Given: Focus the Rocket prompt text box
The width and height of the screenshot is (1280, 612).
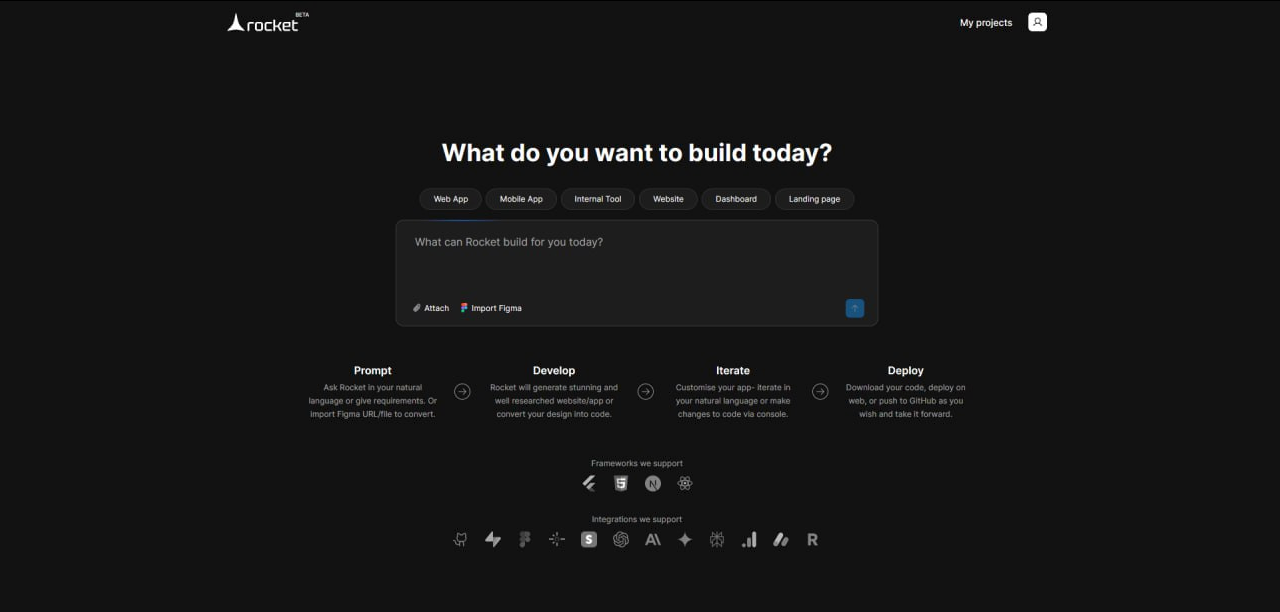Looking at the screenshot, I should (636, 260).
